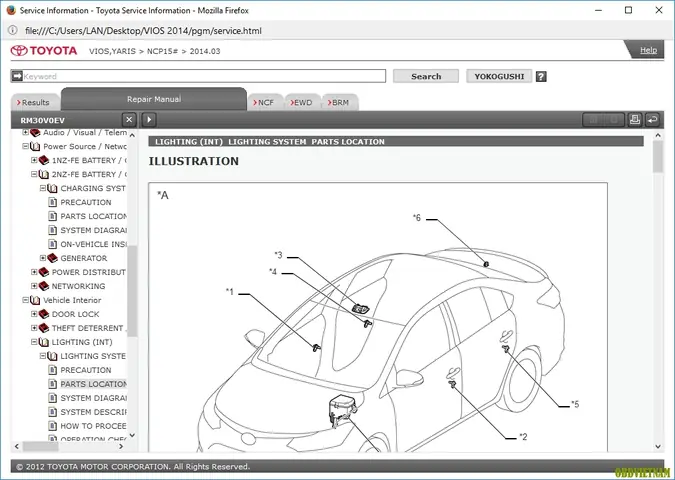Viewport: 675px width, 480px height.
Task: Click the tree panel scroll down arrow
Action: click(132, 435)
